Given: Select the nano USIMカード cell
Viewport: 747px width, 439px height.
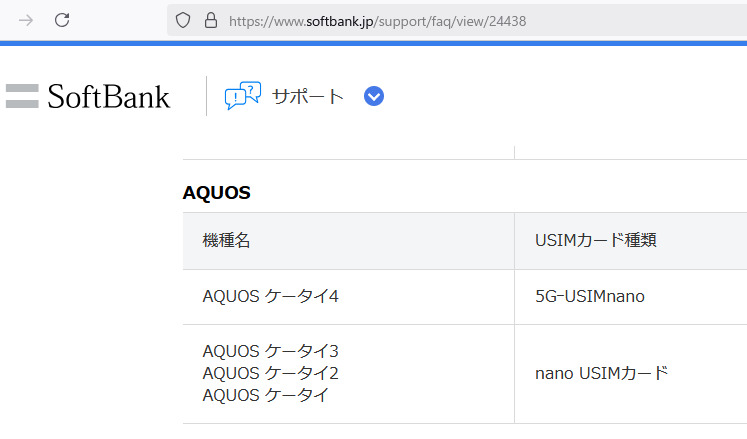Looking at the screenshot, I should pyautogui.click(x=601, y=373).
